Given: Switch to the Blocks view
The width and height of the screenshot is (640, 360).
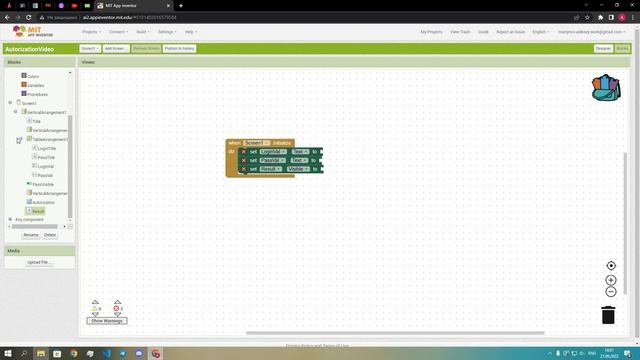Looking at the screenshot, I should coord(622,49).
